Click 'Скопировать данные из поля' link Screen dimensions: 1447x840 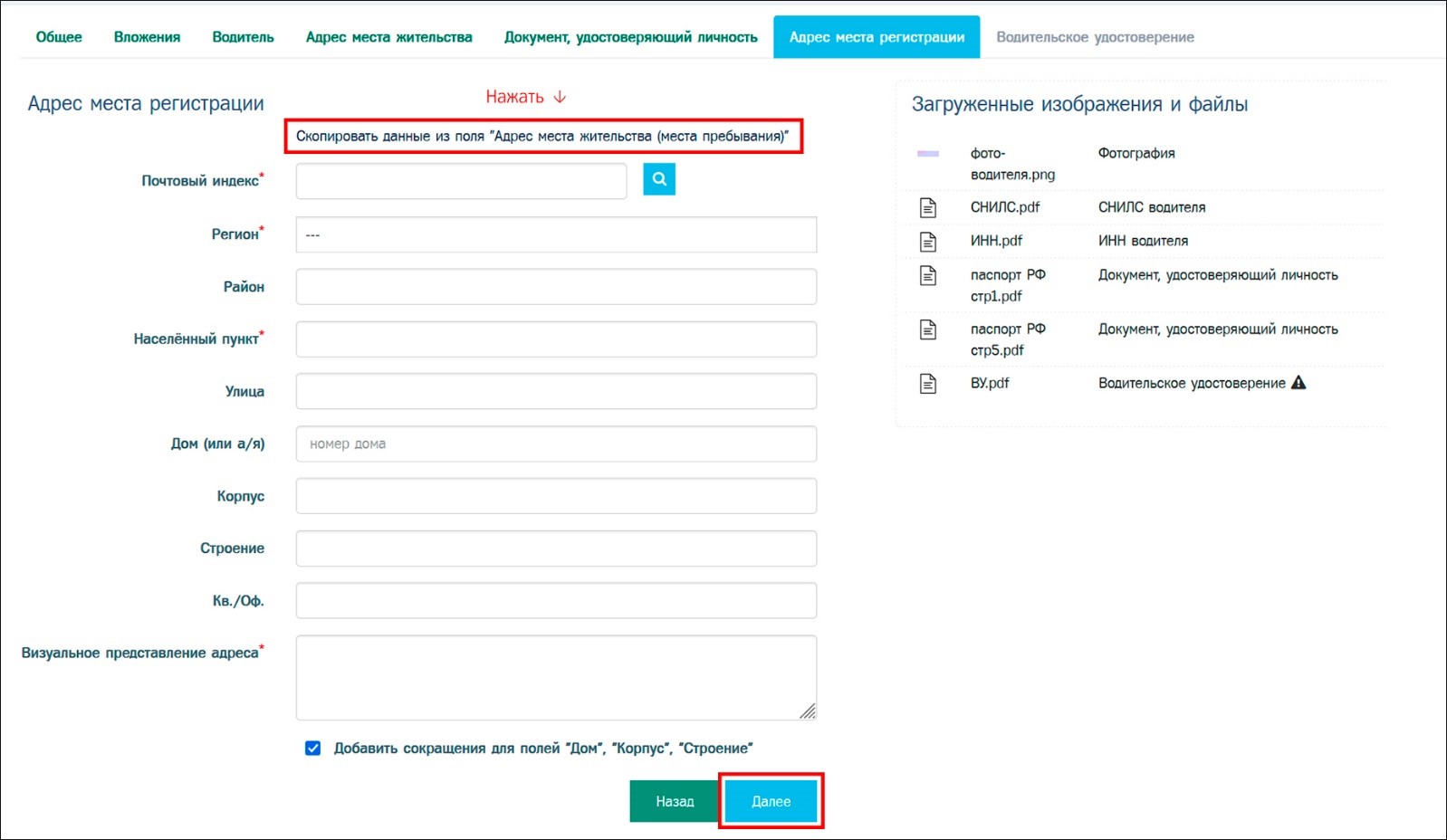tap(542, 136)
